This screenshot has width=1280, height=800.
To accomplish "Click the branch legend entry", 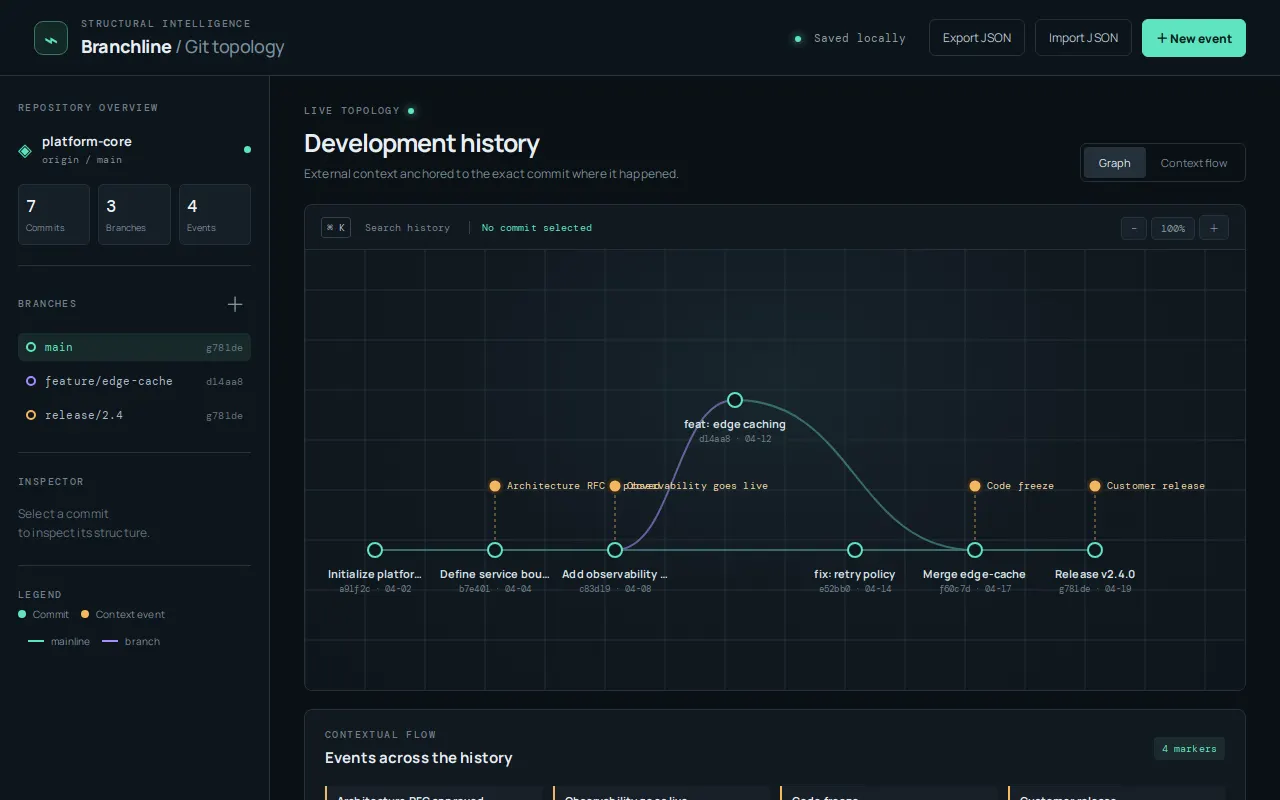I will (x=131, y=641).
